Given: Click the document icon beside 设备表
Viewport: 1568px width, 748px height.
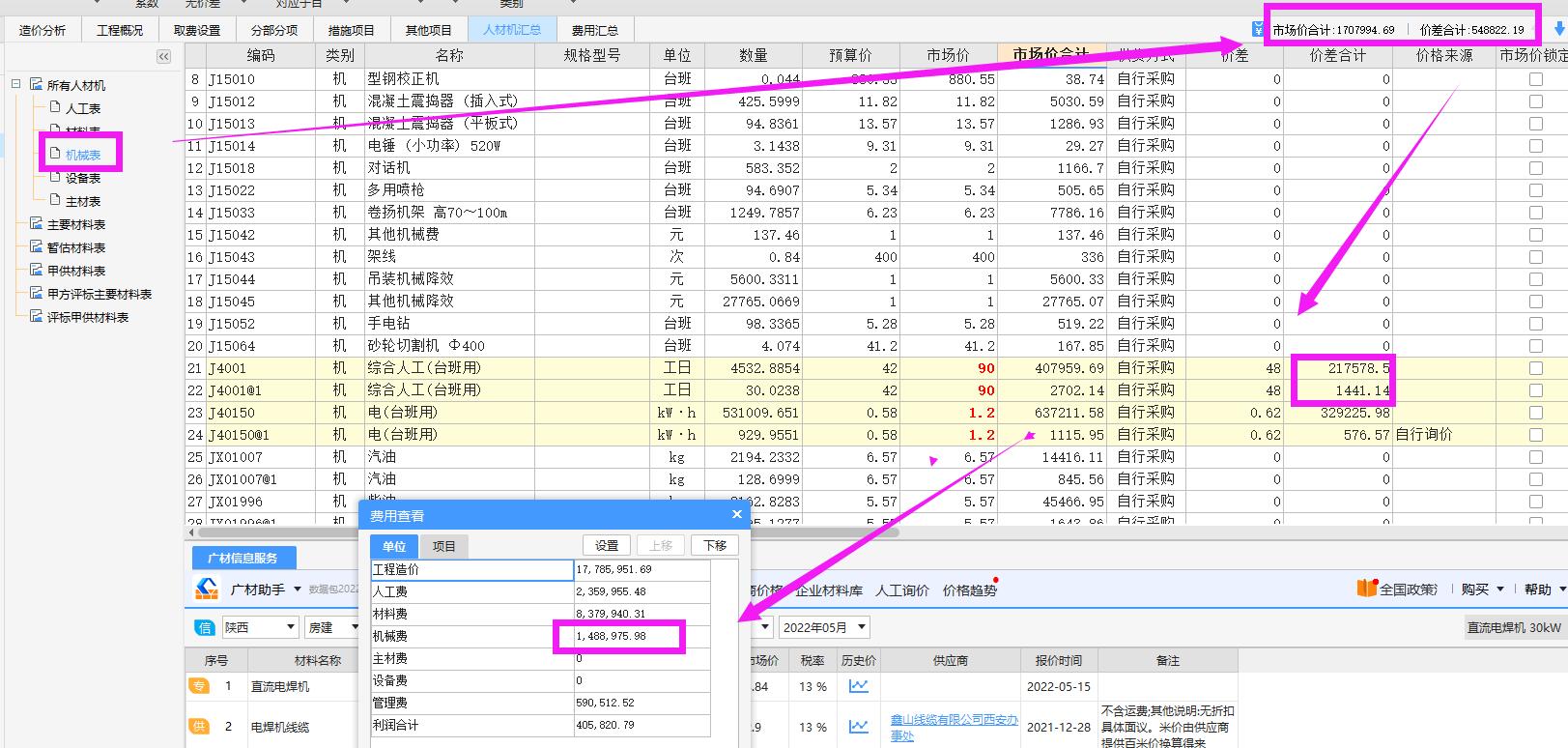Looking at the screenshot, I should point(55,177).
